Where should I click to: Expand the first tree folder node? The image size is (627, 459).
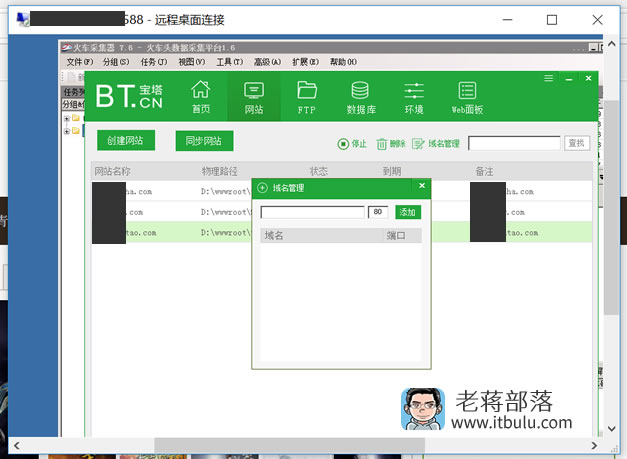point(67,118)
